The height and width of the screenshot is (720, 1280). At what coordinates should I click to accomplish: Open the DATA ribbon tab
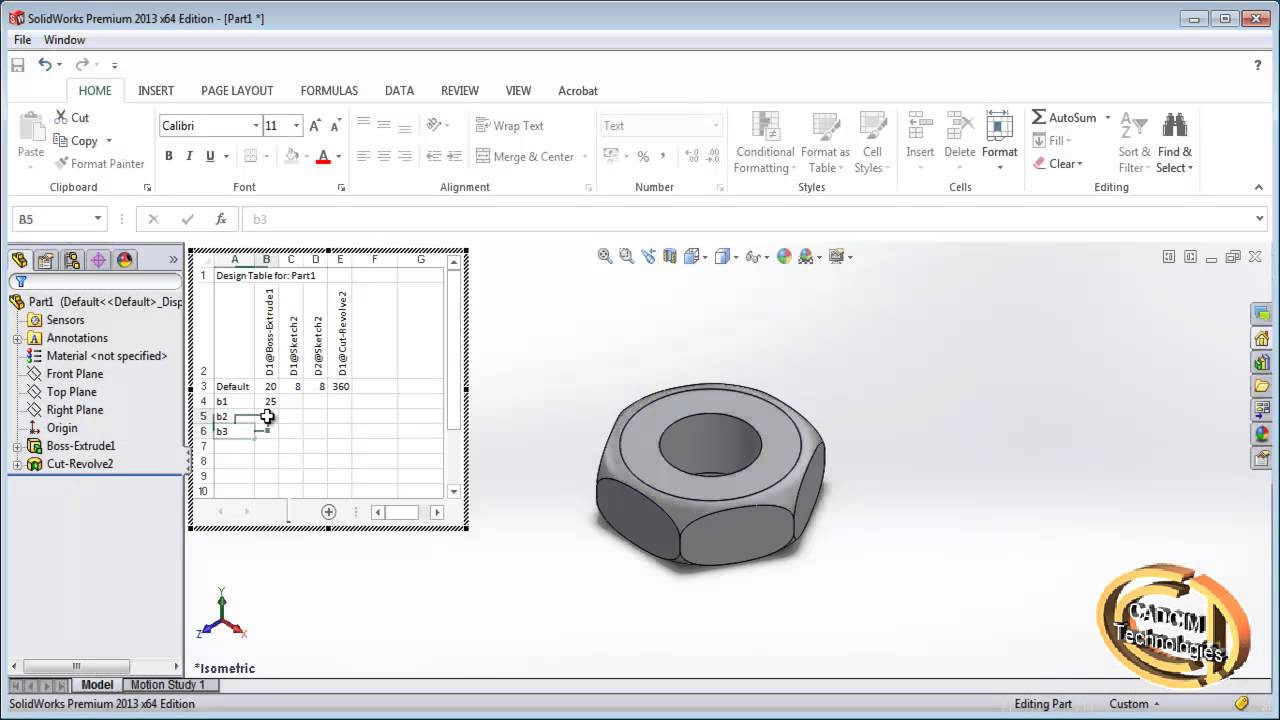pyautogui.click(x=399, y=90)
